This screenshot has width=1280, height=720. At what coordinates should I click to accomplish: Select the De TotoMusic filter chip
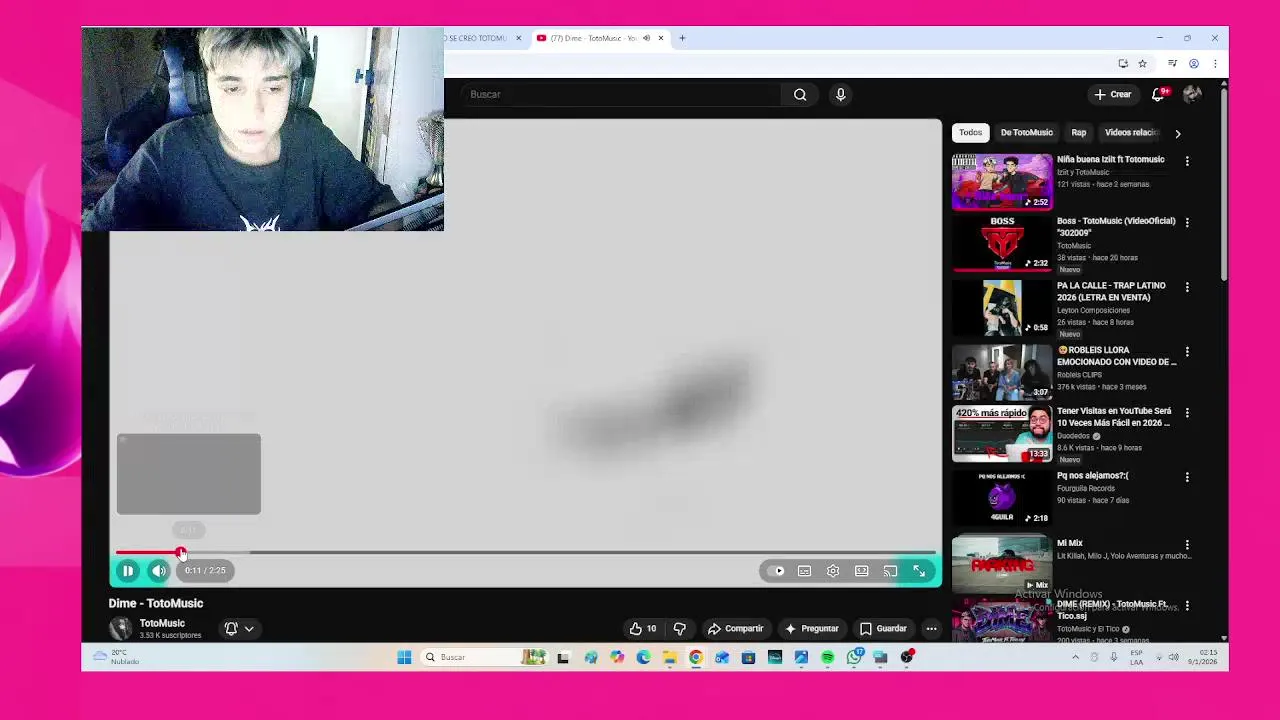(1026, 132)
